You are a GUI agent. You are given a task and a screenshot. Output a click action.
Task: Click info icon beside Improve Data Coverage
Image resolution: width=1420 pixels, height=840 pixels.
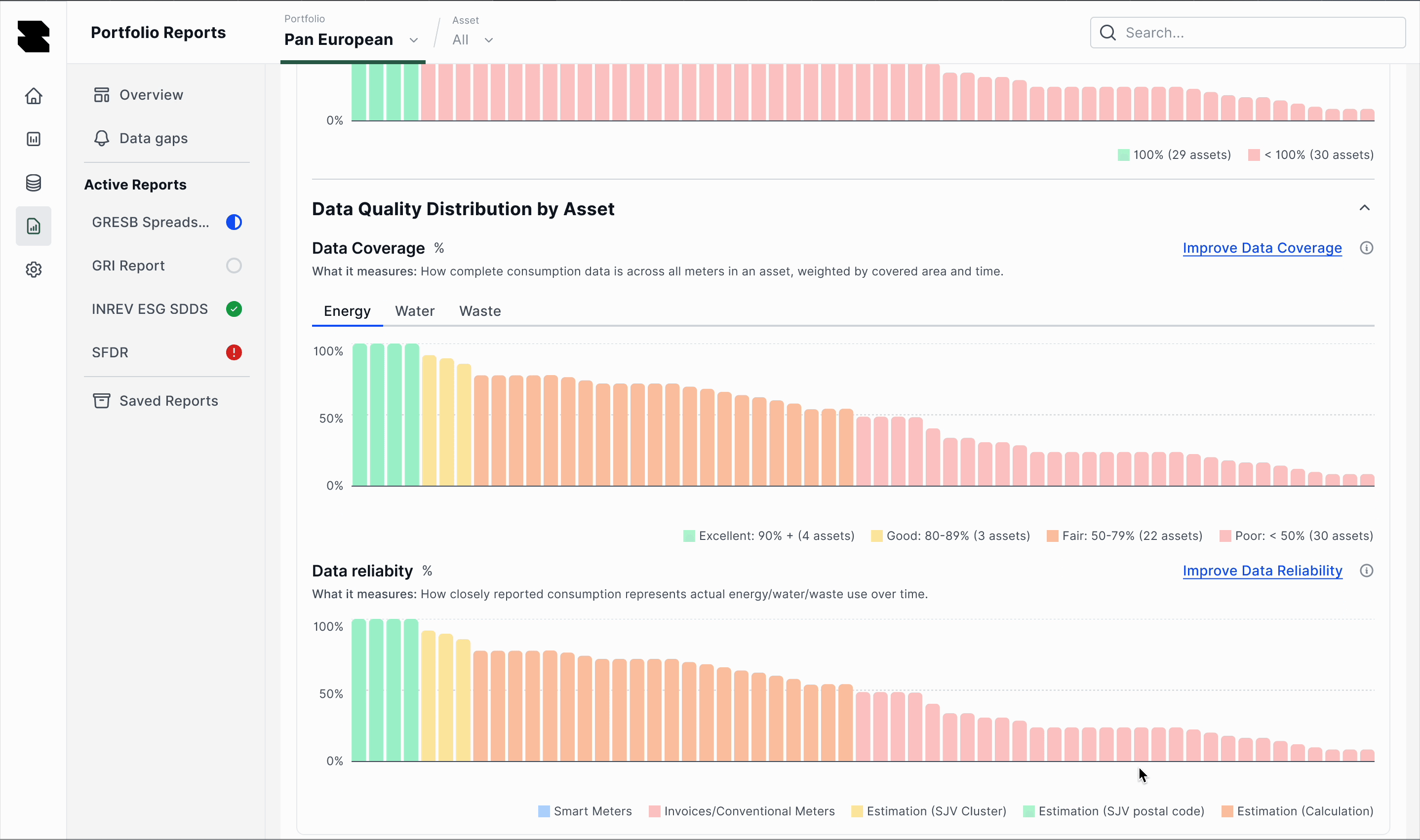coord(1366,248)
